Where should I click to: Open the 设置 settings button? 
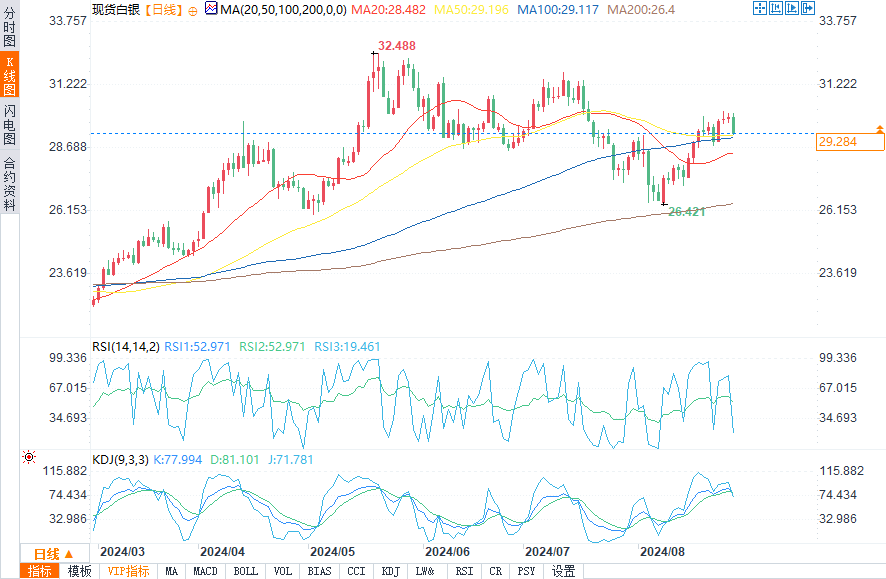pos(564,571)
